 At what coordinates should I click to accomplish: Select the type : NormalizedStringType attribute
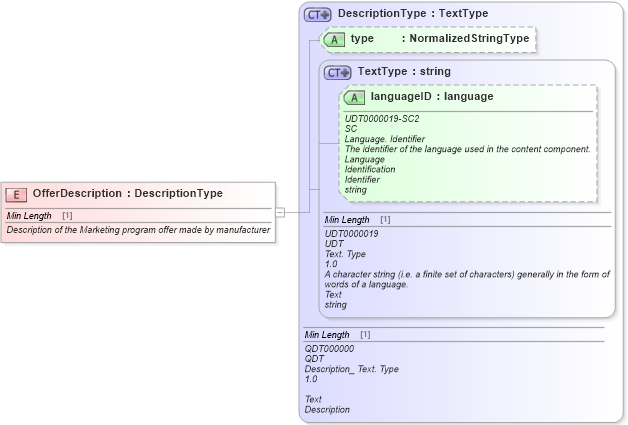(x=440, y=38)
